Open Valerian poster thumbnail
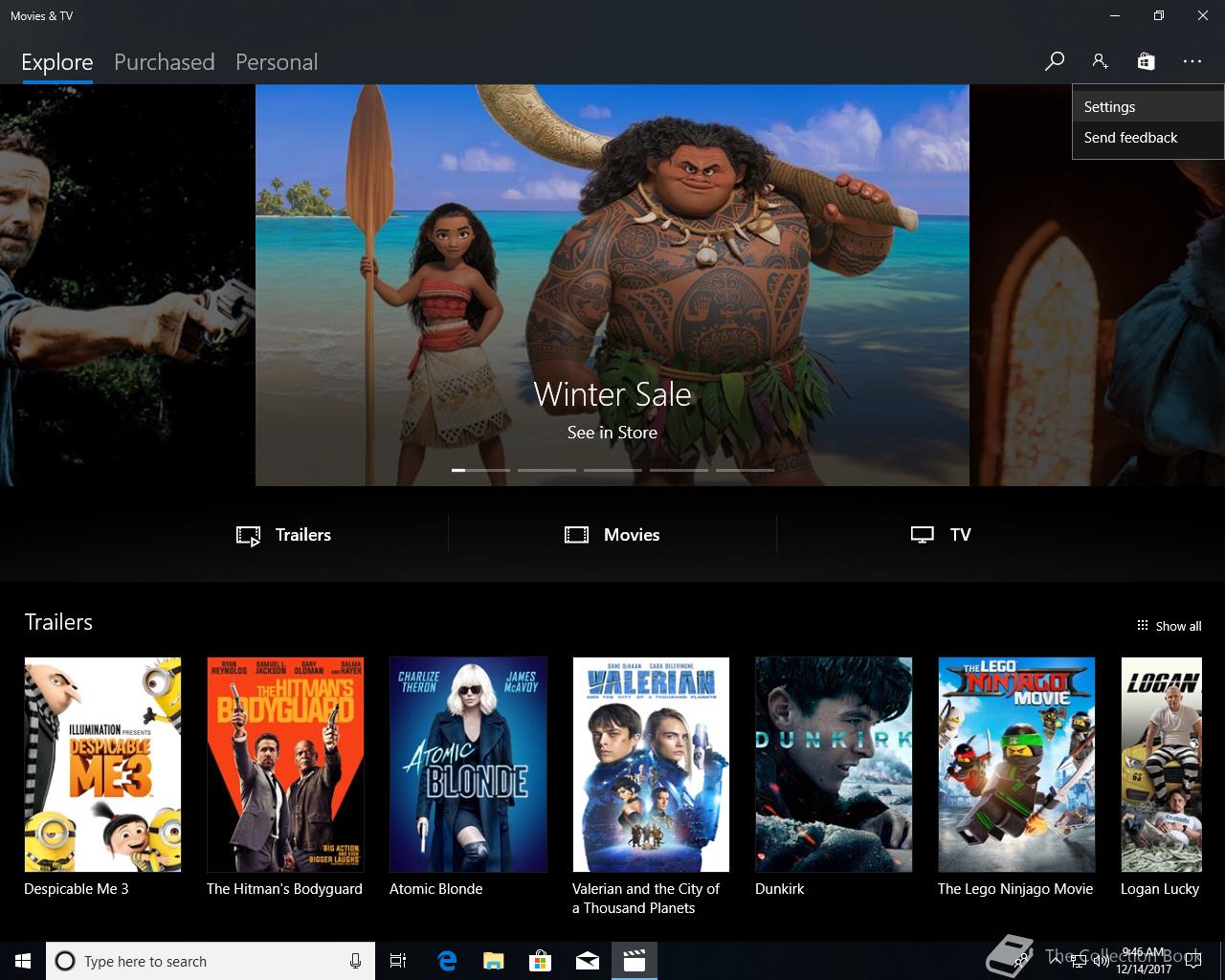This screenshot has height=980, width=1225. (x=651, y=765)
